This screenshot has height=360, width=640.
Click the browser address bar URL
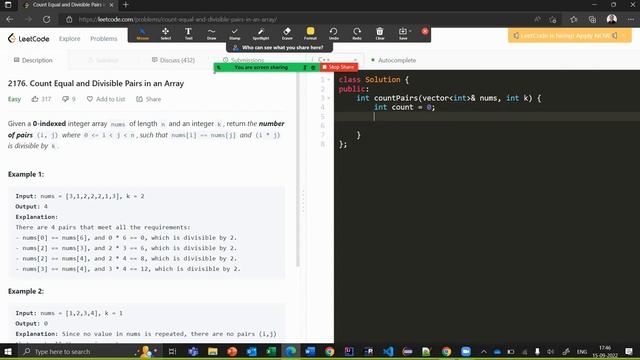[x=178, y=19]
